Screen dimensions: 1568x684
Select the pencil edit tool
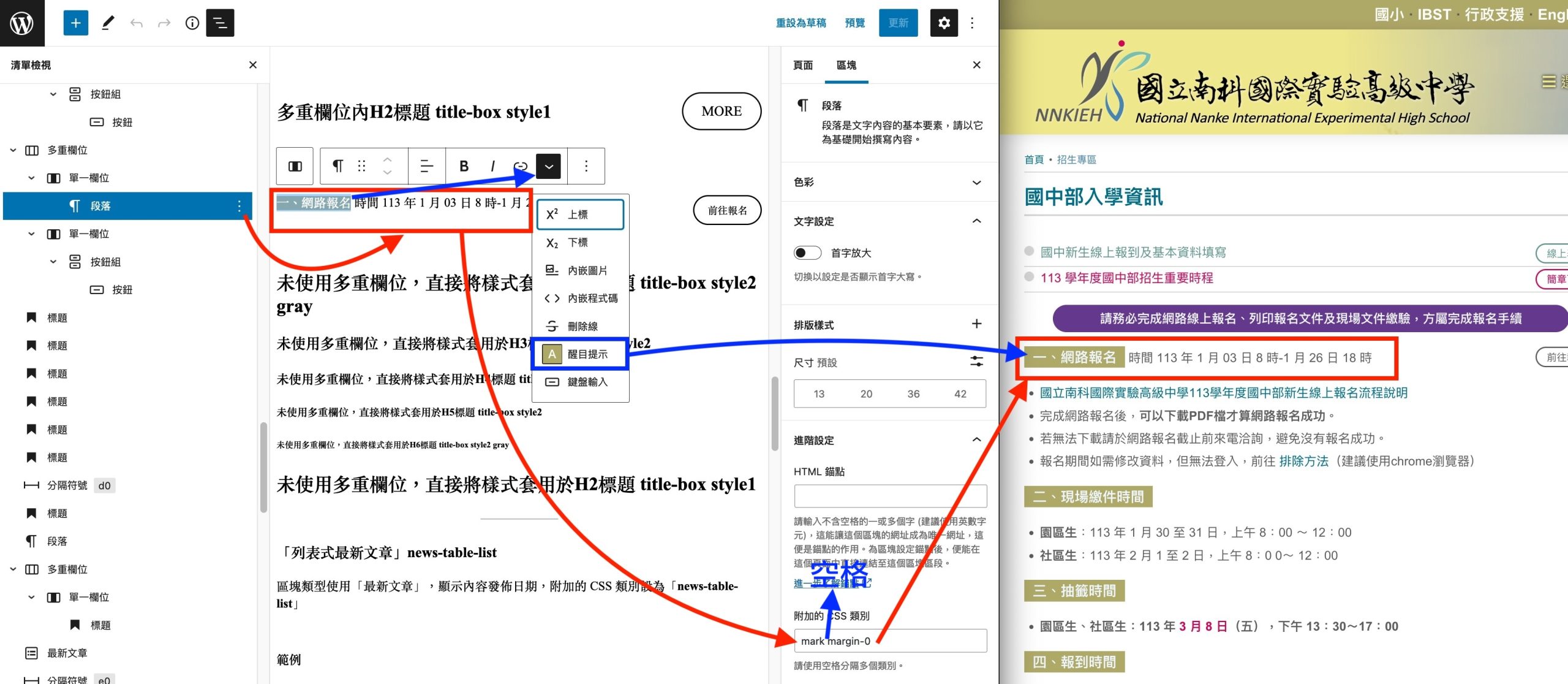[108, 23]
